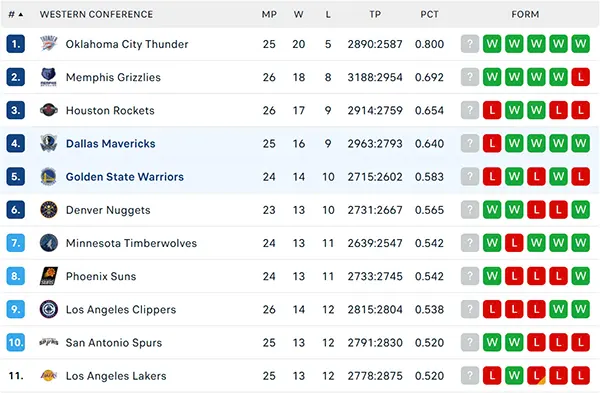Click the Phoenix Suns team logo
600x393 pixels.
(x=49, y=276)
